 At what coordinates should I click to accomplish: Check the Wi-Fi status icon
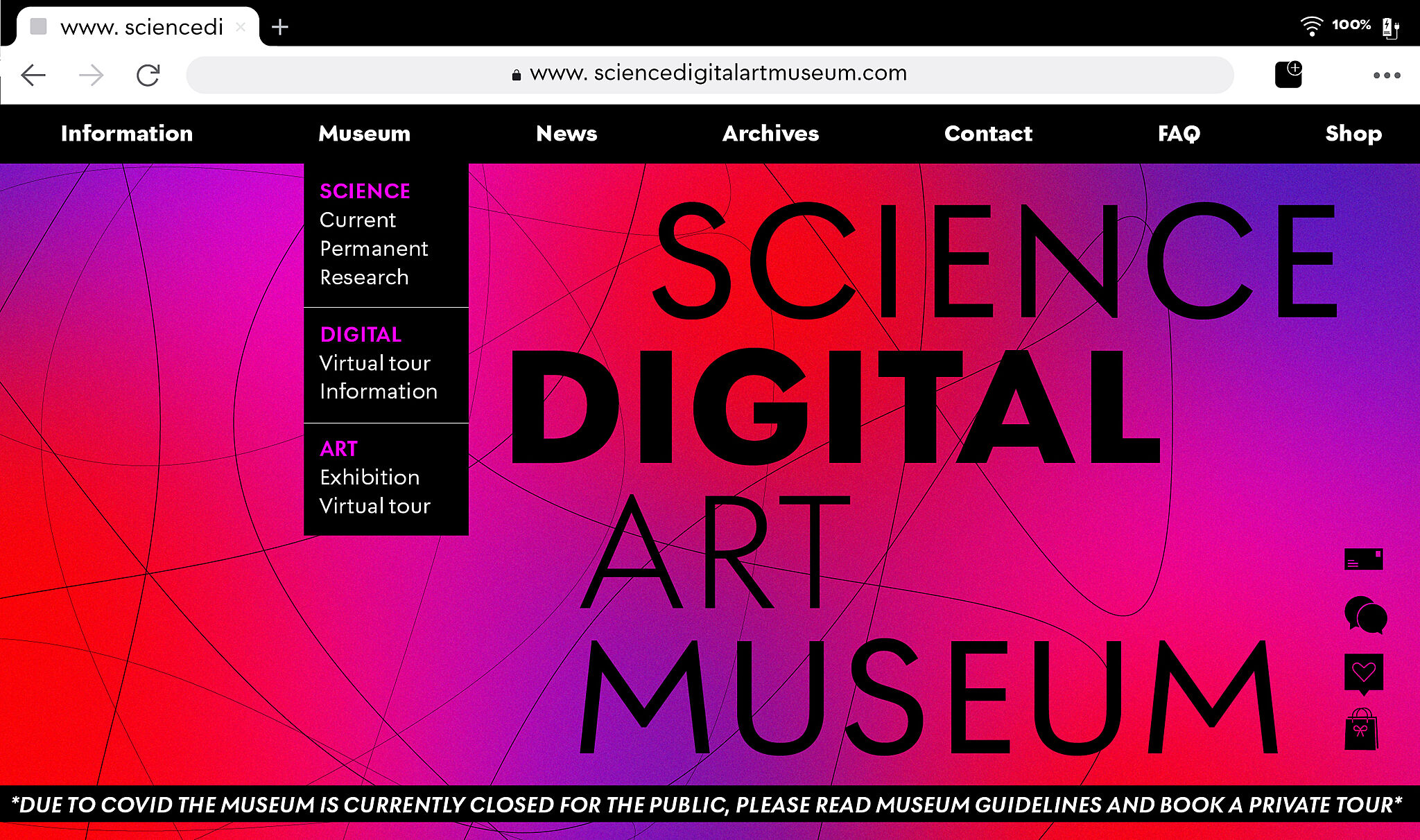pyautogui.click(x=1311, y=26)
